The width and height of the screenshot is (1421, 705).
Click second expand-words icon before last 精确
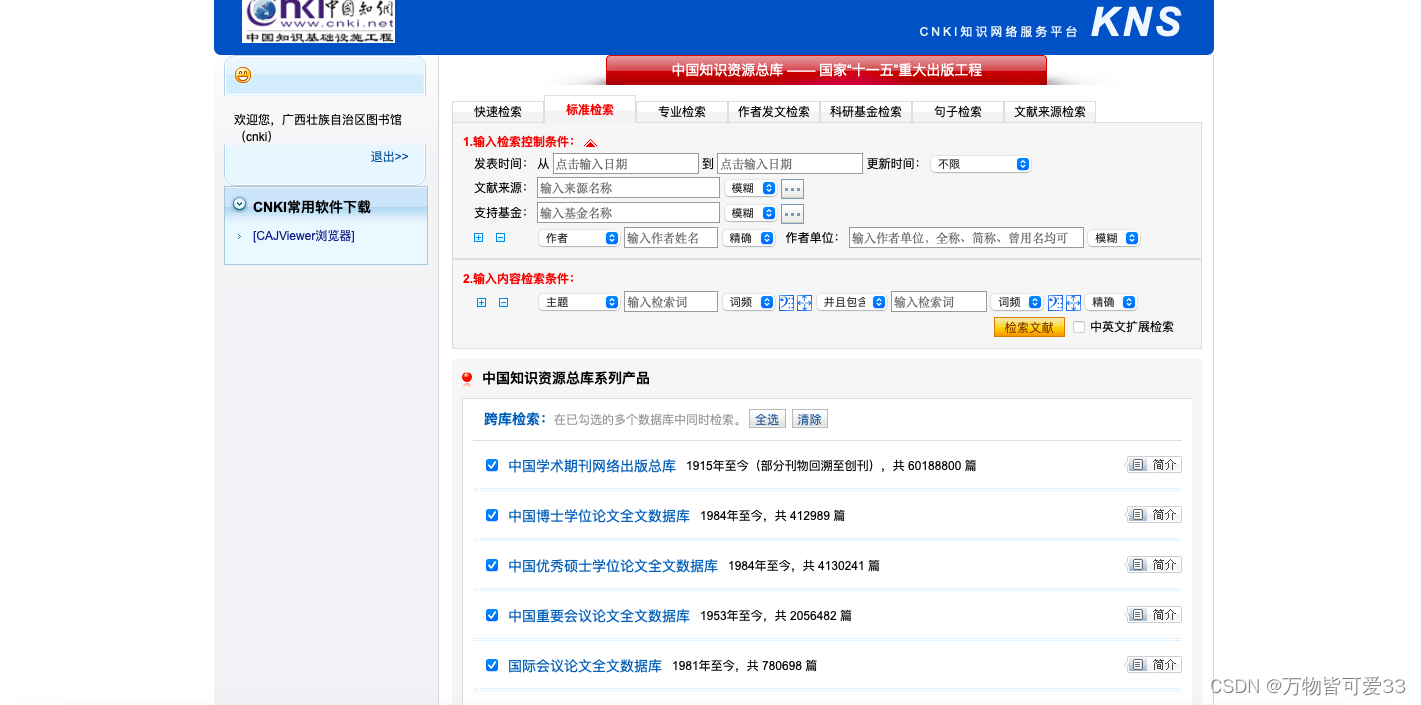click(x=1073, y=302)
